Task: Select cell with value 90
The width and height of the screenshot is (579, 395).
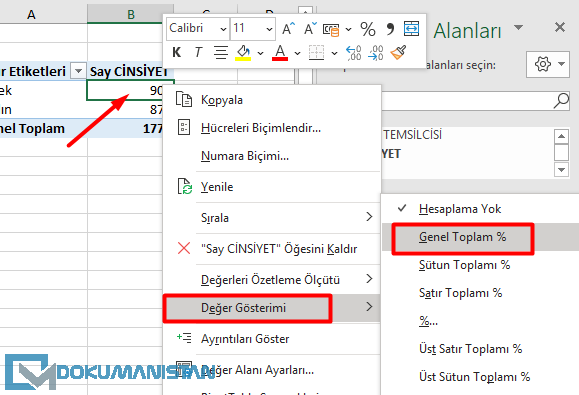Action: [125, 90]
